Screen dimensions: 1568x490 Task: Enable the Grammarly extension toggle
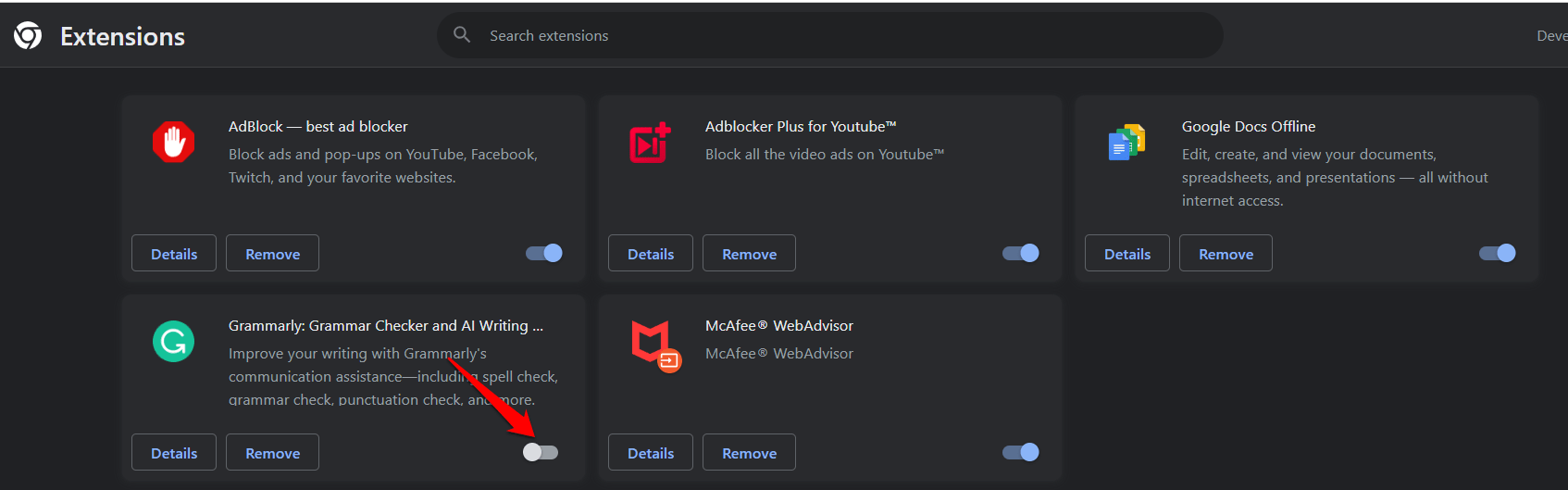541,452
